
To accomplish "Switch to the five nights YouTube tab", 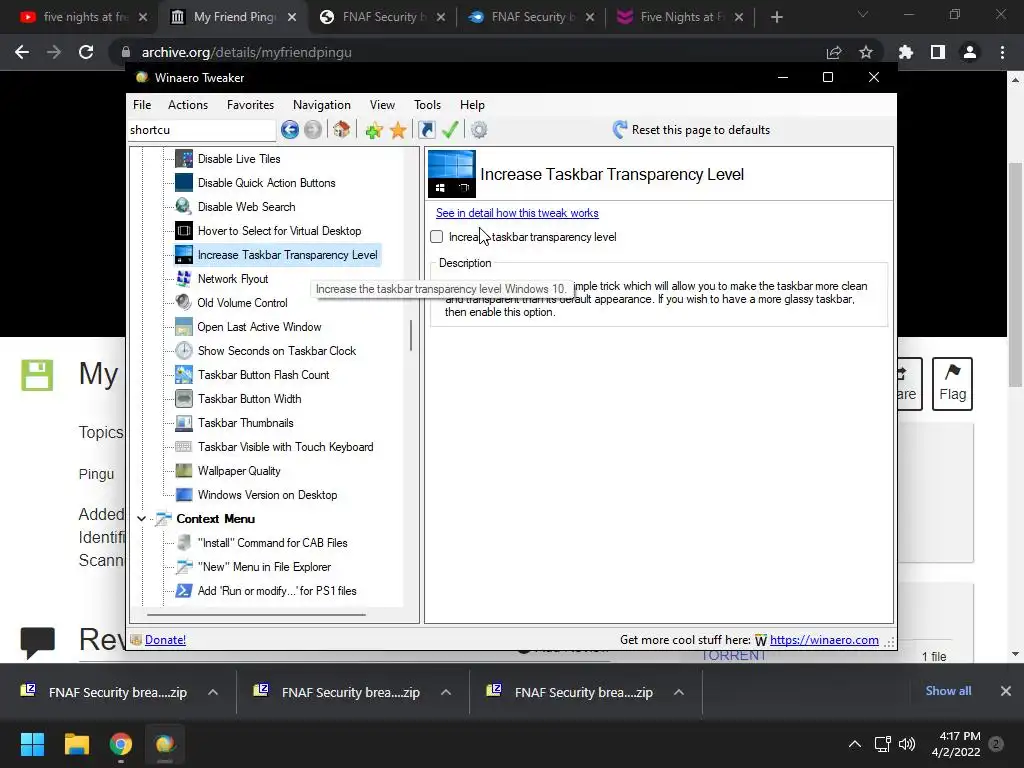I will tap(84, 17).
